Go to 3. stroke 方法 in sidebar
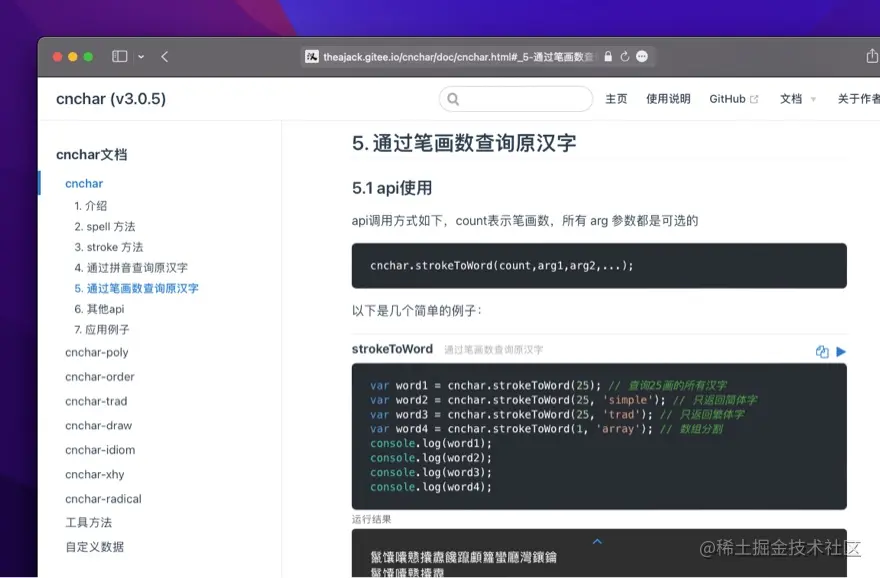The width and height of the screenshot is (880, 578). pos(109,247)
